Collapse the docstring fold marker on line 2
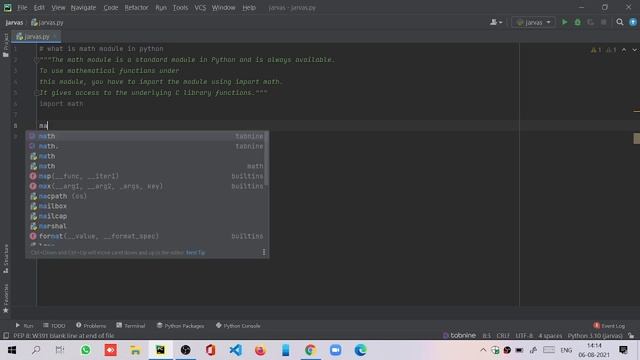 pyautogui.click(x=36, y=60)
